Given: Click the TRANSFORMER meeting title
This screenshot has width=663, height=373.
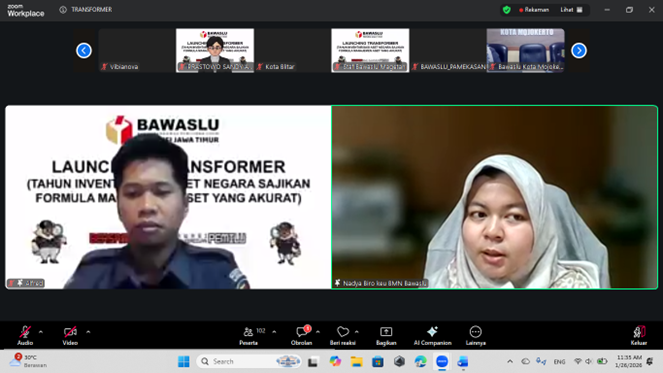Looking at the screenshot, I should [x=92, y=9].
